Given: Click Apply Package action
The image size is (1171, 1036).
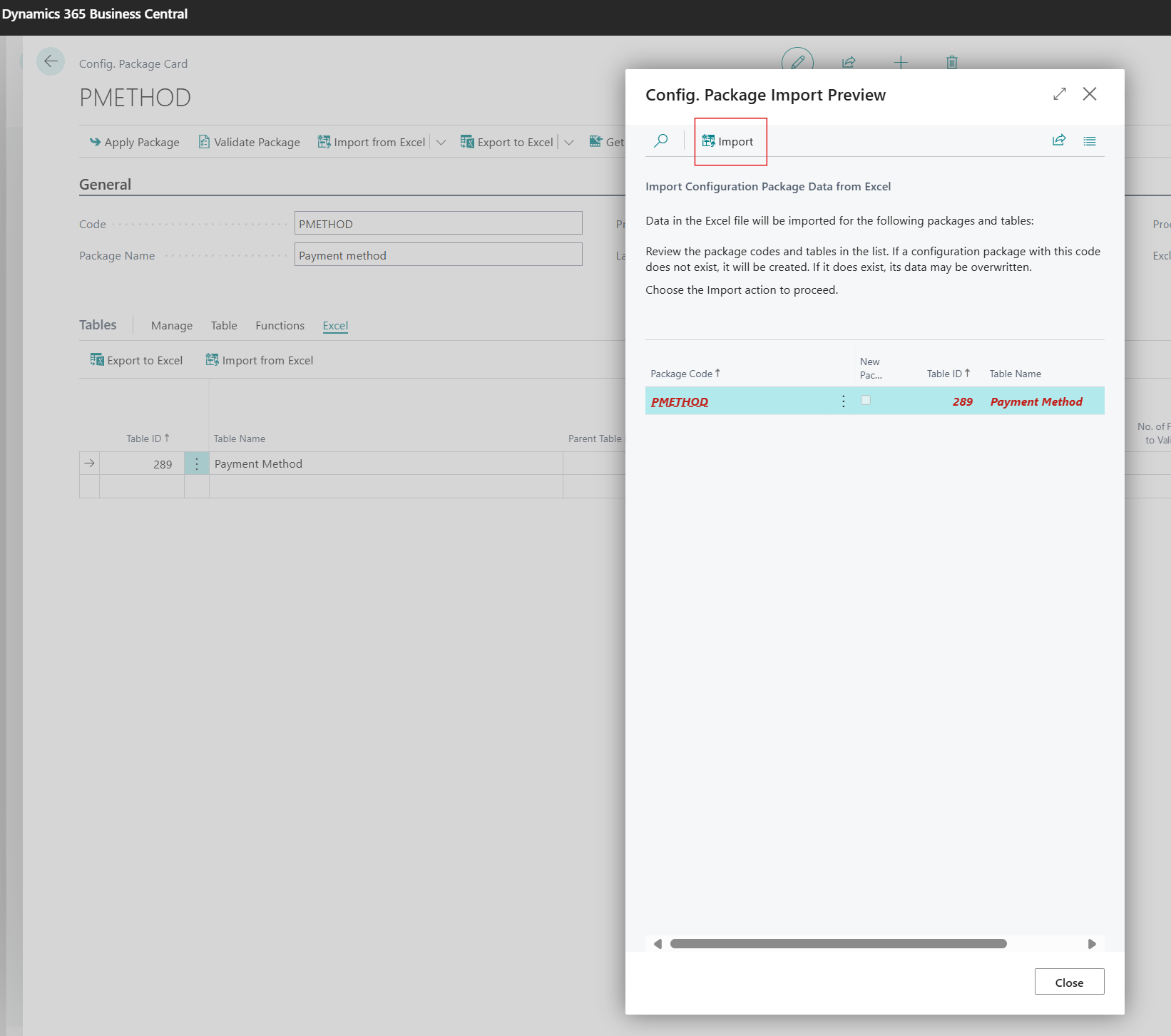Looking at the screenshot, I should tap(135, 143).
